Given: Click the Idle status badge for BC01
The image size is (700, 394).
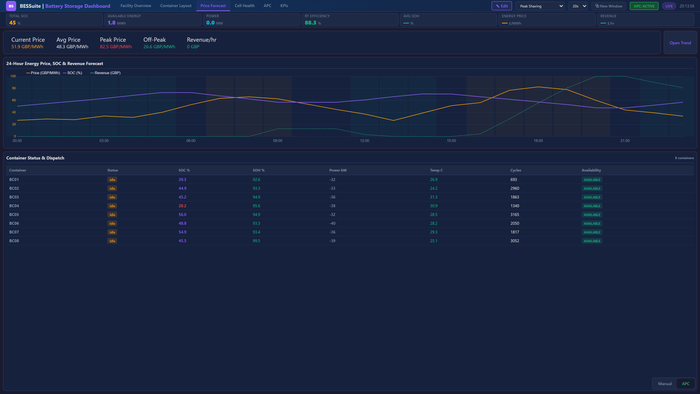Looking at the screenshot, I should pyautogui.click(x=112, y=180).
